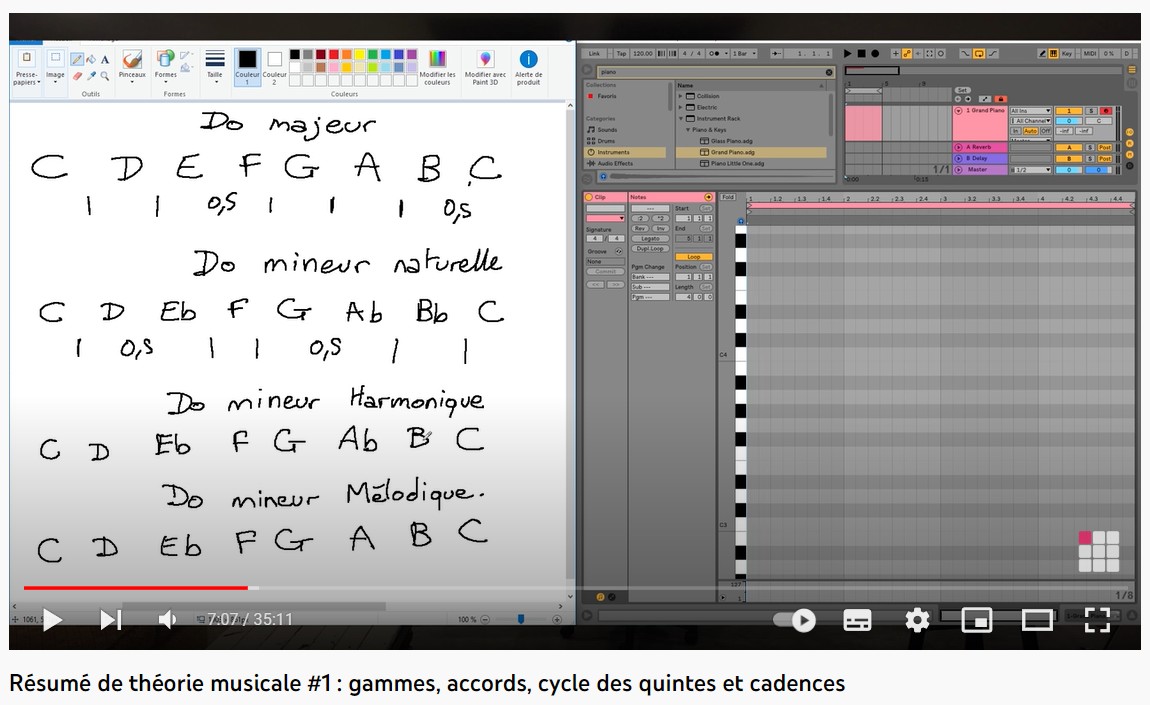Select the Color picker eyedropper in Paint
Viewport: 1150px width, 705px height.
tap(91, 76)
